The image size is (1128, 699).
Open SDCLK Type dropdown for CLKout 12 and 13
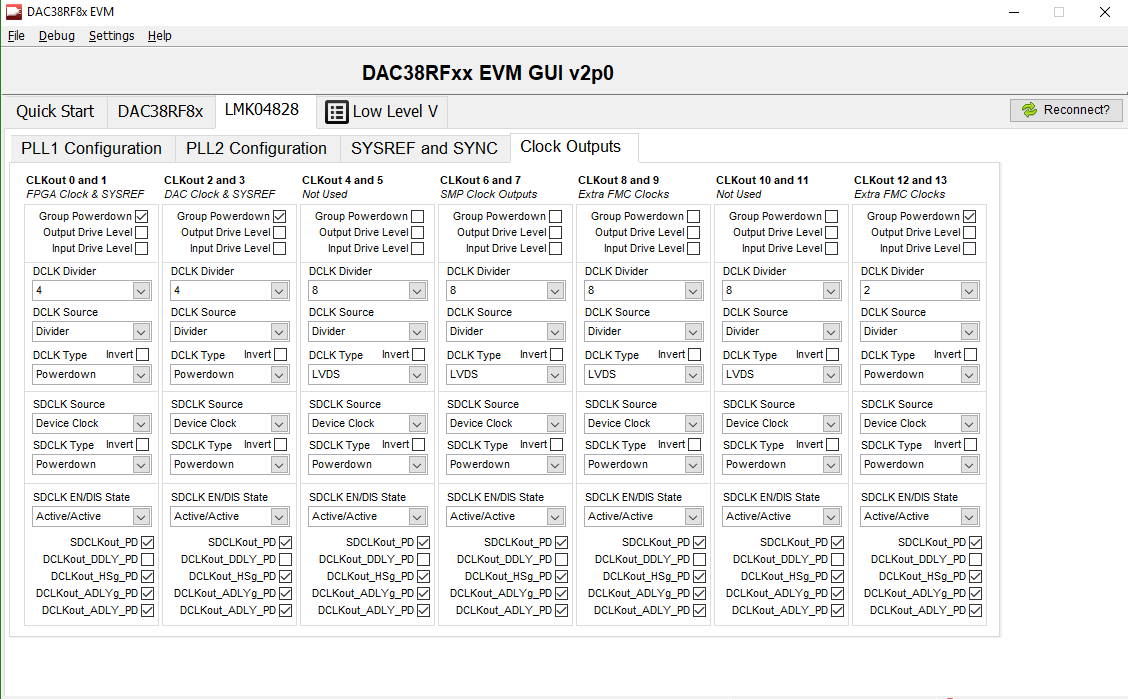coord(919,465)
